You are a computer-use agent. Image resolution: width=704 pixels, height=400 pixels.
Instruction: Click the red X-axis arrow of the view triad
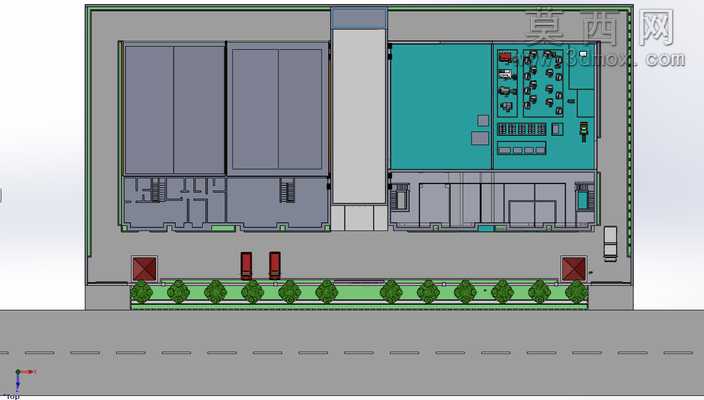[28, 372]
